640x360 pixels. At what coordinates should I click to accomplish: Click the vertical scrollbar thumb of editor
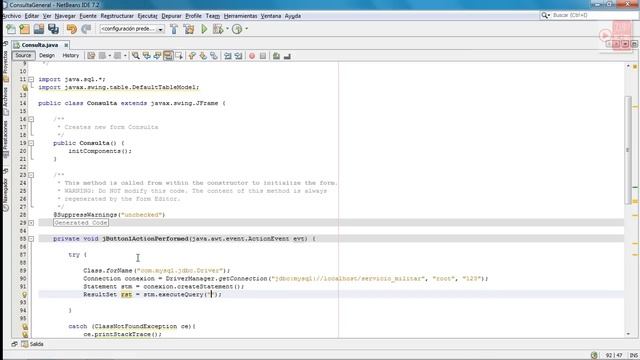[x=628, y=150]
